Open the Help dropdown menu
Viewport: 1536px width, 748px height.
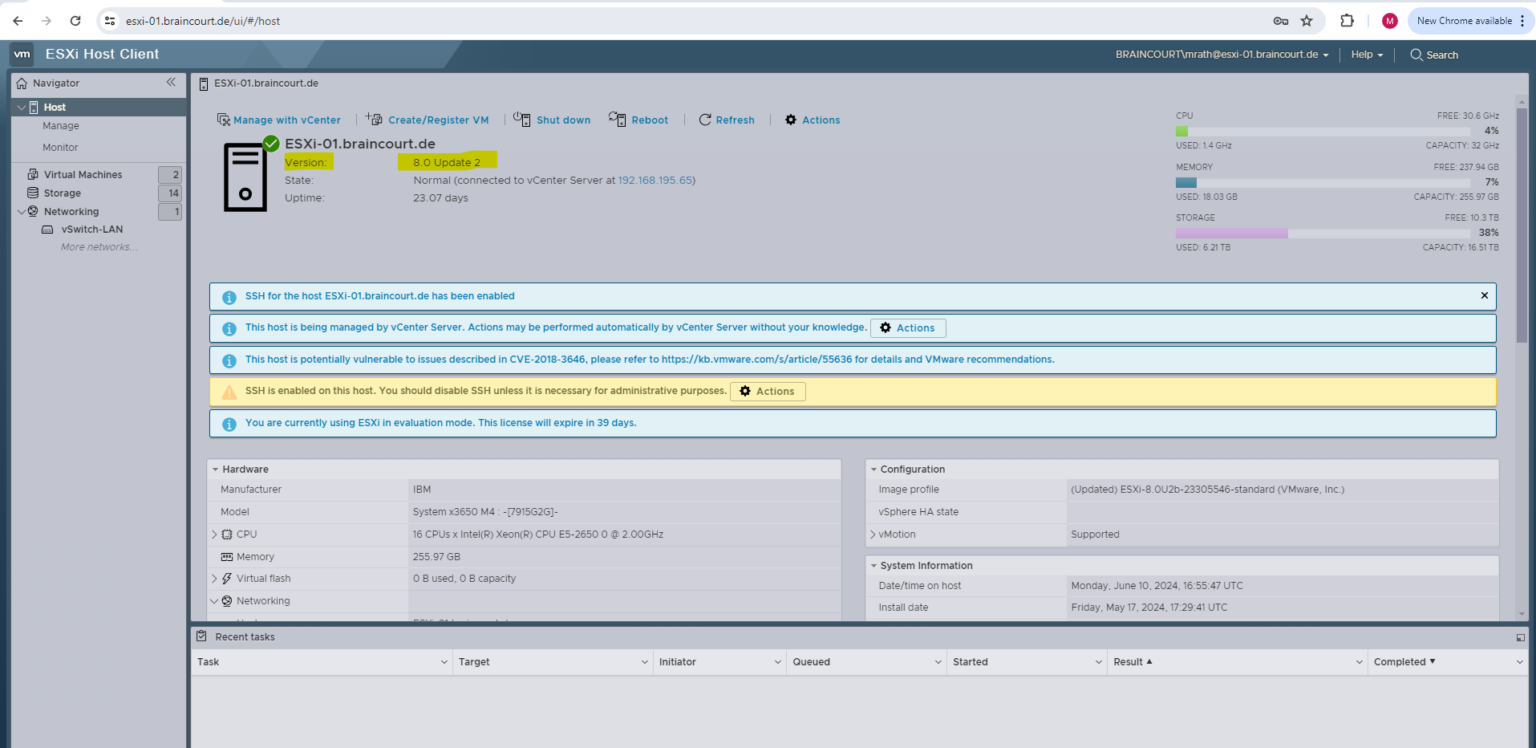click(1367, 55)
